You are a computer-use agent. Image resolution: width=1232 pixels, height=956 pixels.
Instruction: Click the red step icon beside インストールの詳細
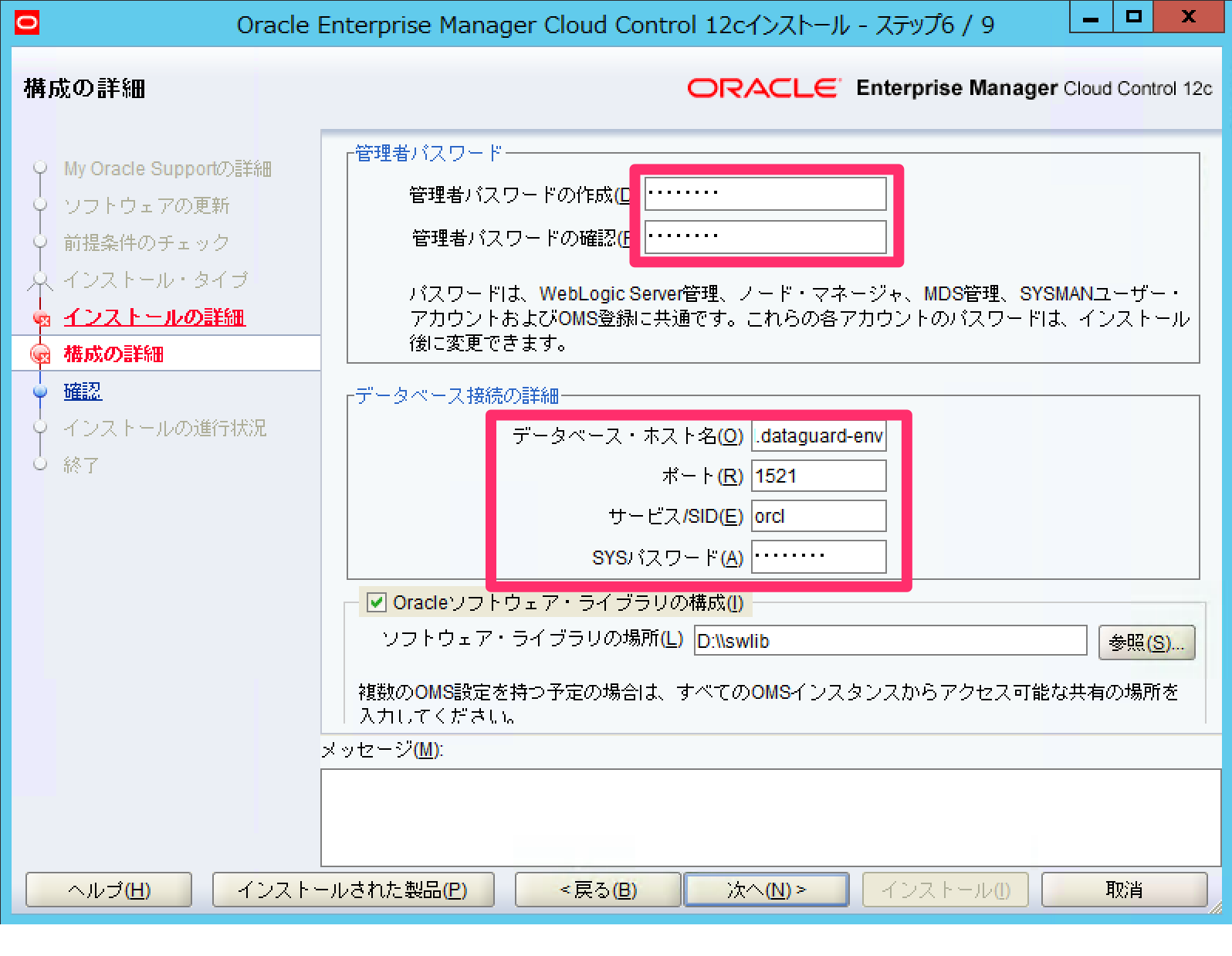(x=42, y=318)
